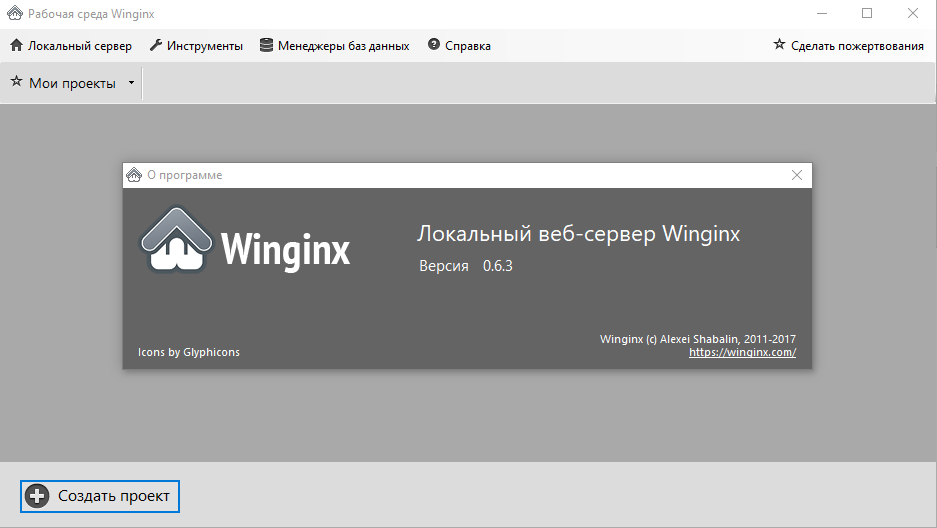Click the question mark help icon
The image size is (937, 528).
tap(434, 44)
